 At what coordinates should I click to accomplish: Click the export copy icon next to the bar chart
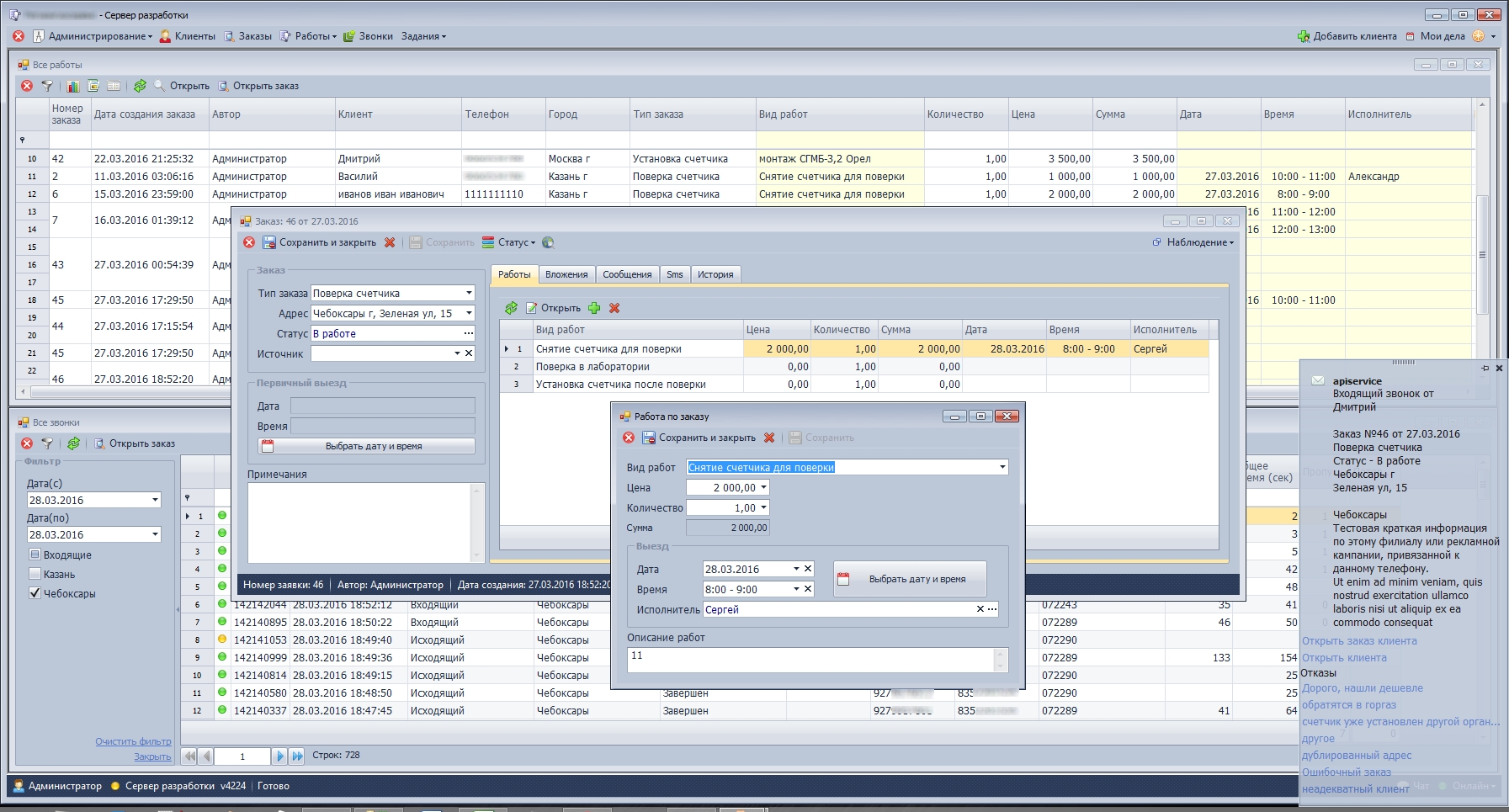coord(93,86)
